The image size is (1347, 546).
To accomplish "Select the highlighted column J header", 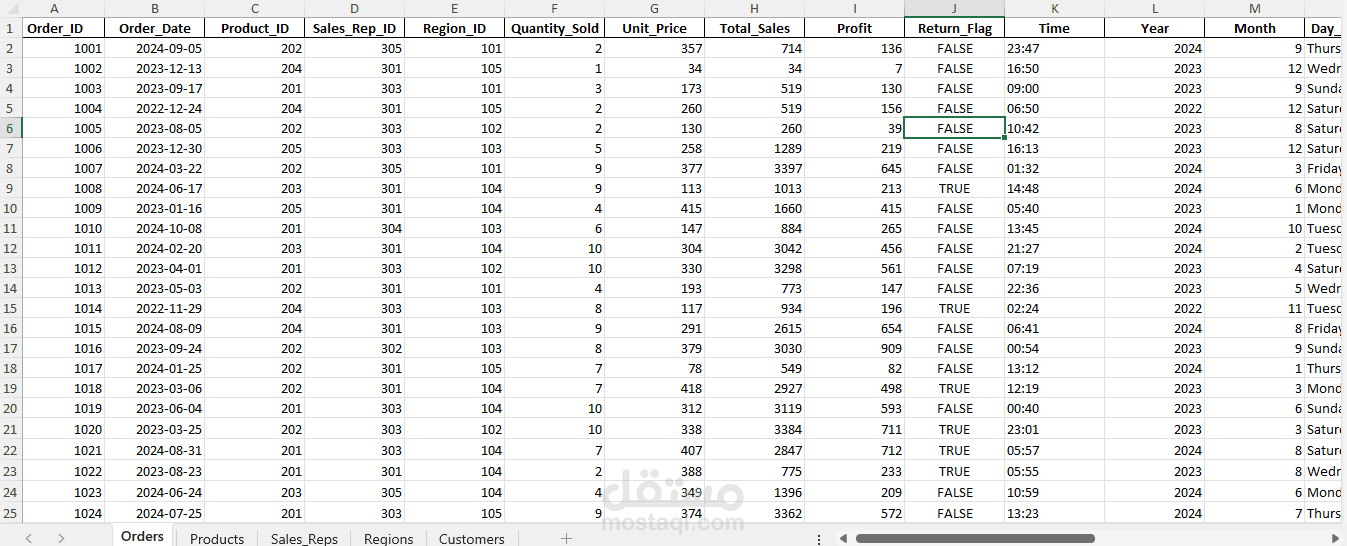I will pos(955,8).
